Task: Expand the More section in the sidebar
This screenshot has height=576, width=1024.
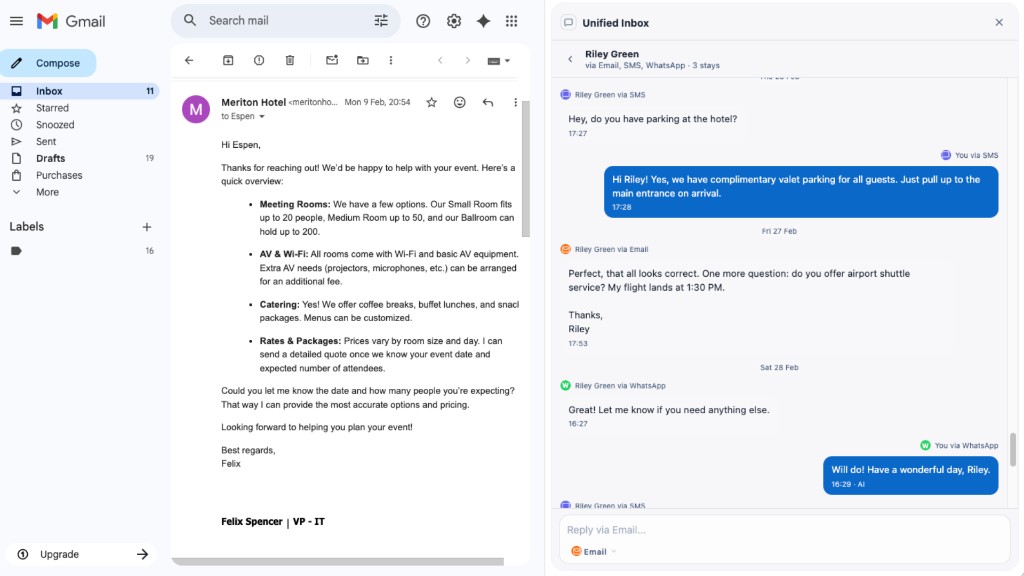Action: 45,191
